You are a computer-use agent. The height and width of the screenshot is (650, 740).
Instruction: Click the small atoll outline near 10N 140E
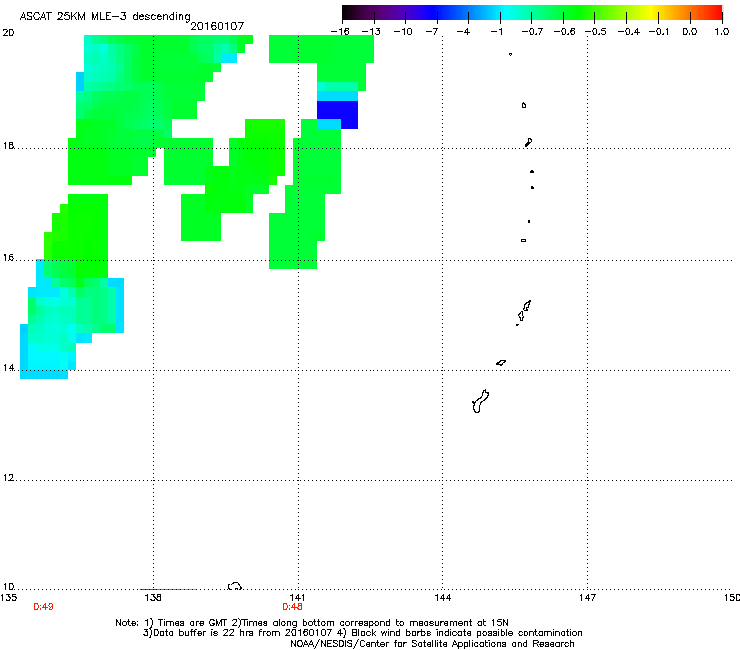click(x=235, y=586)
